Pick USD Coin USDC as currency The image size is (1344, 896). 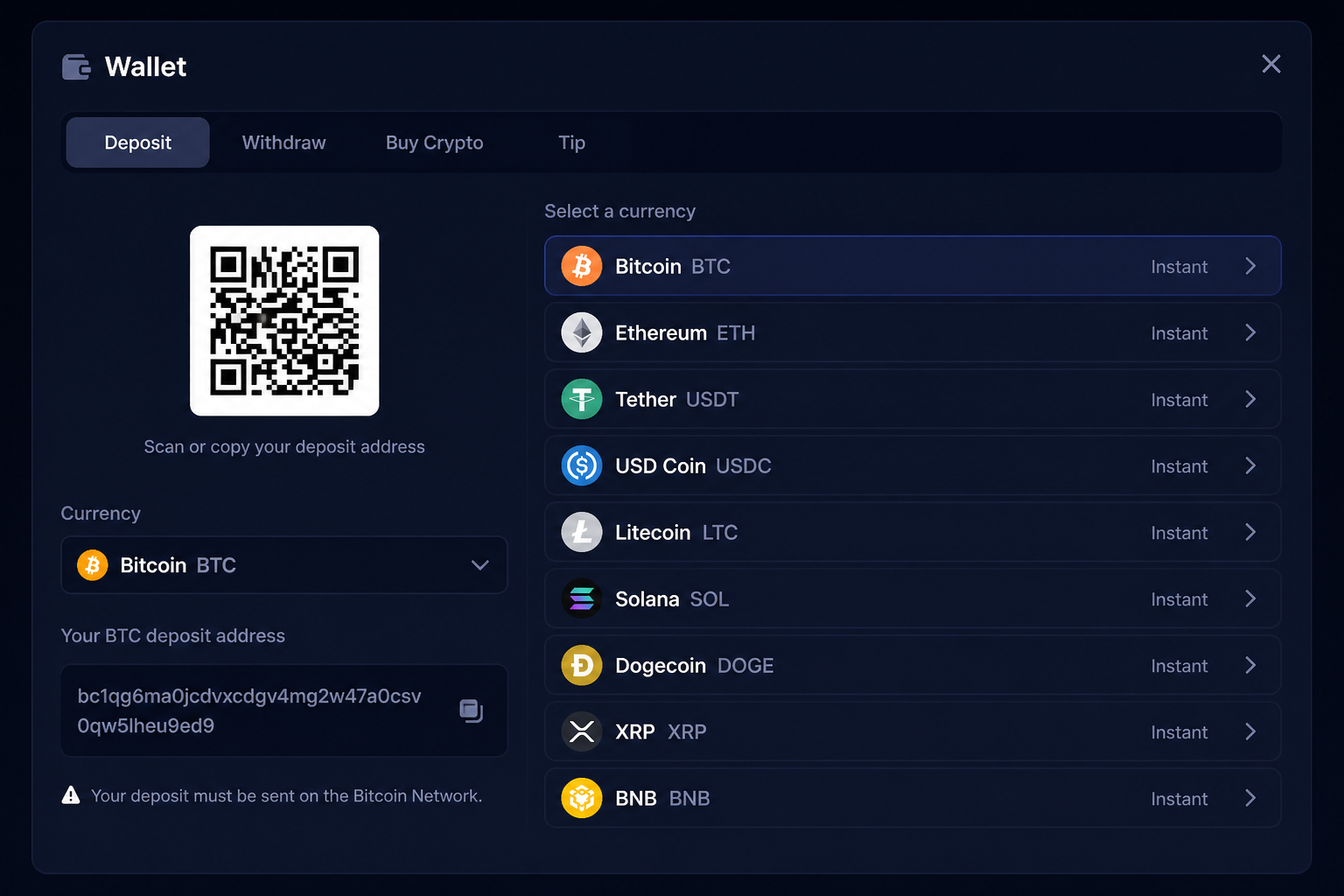pos(913,465)
